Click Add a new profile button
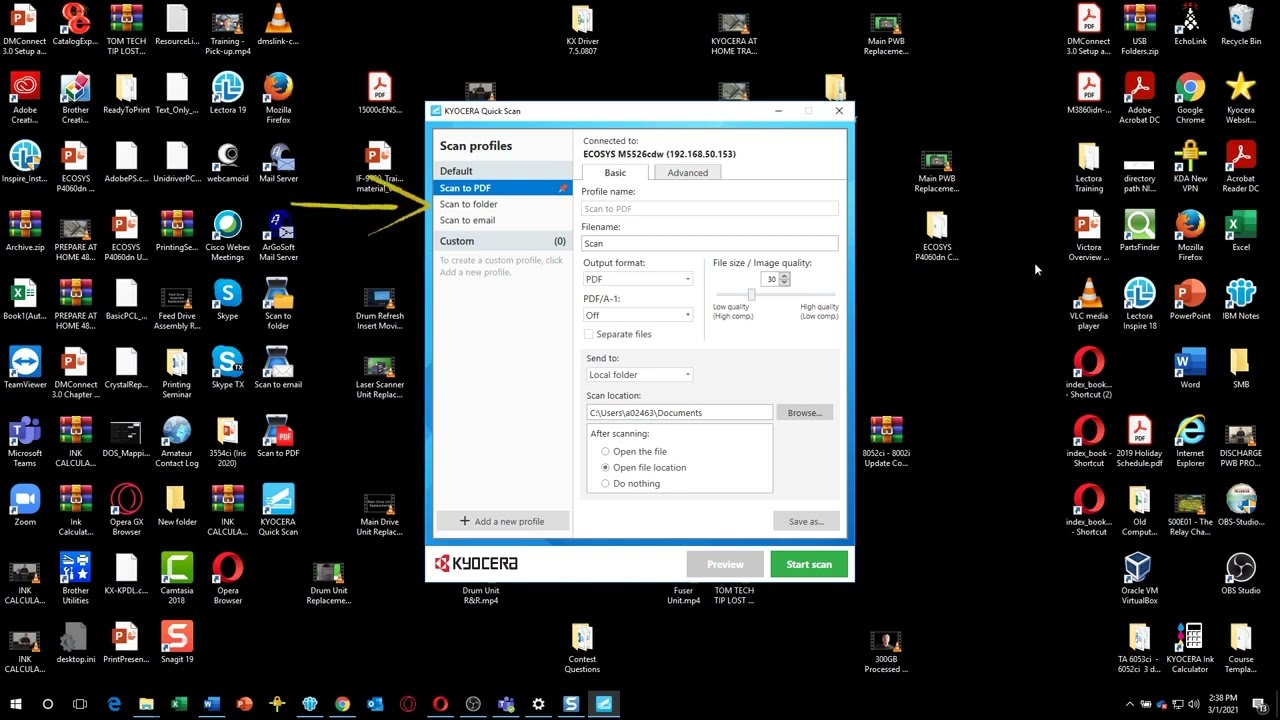 pos(502,521)
